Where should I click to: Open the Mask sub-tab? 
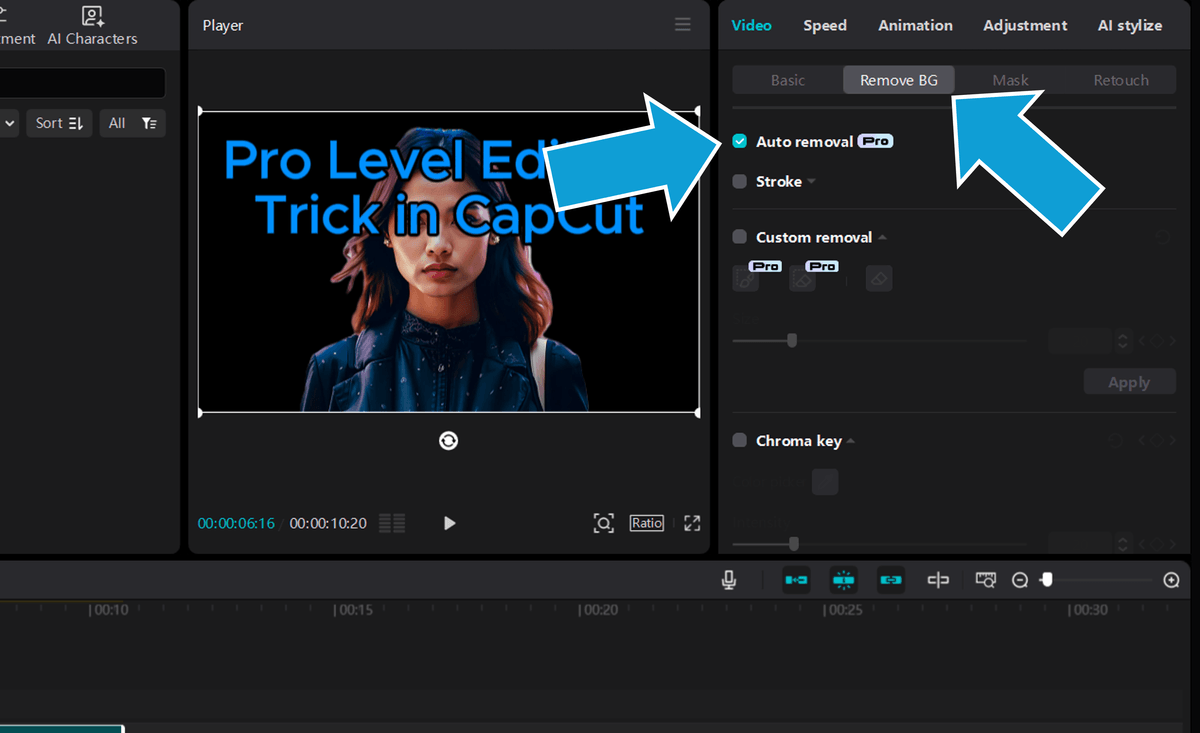1010,80
